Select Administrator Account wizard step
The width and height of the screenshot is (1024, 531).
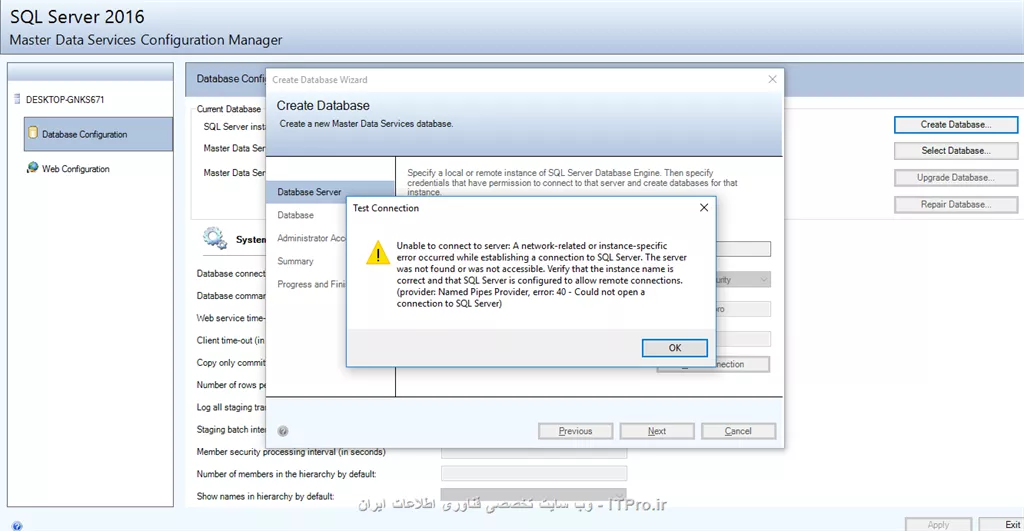[311, 238]
